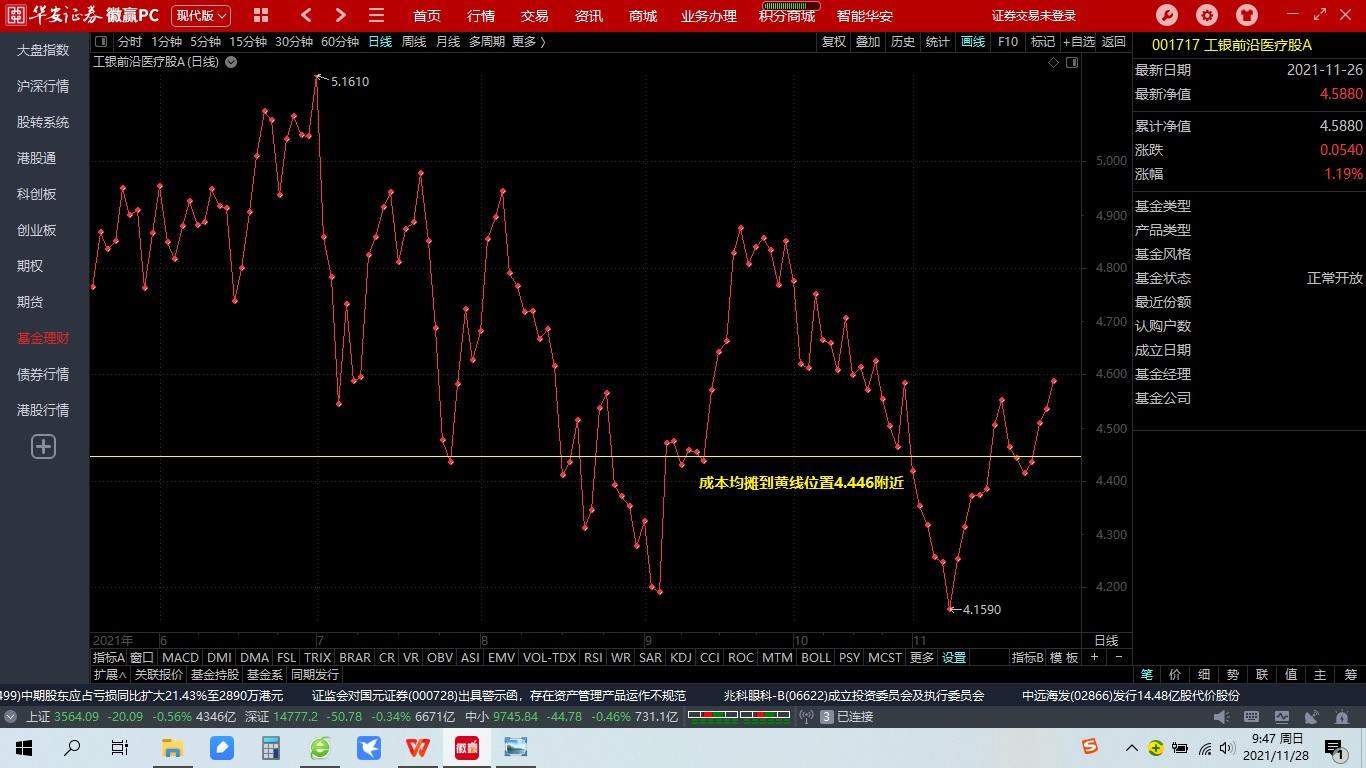Go back with the left arrow
This screenshot has width=1366, height=768.
pos(306,15)
